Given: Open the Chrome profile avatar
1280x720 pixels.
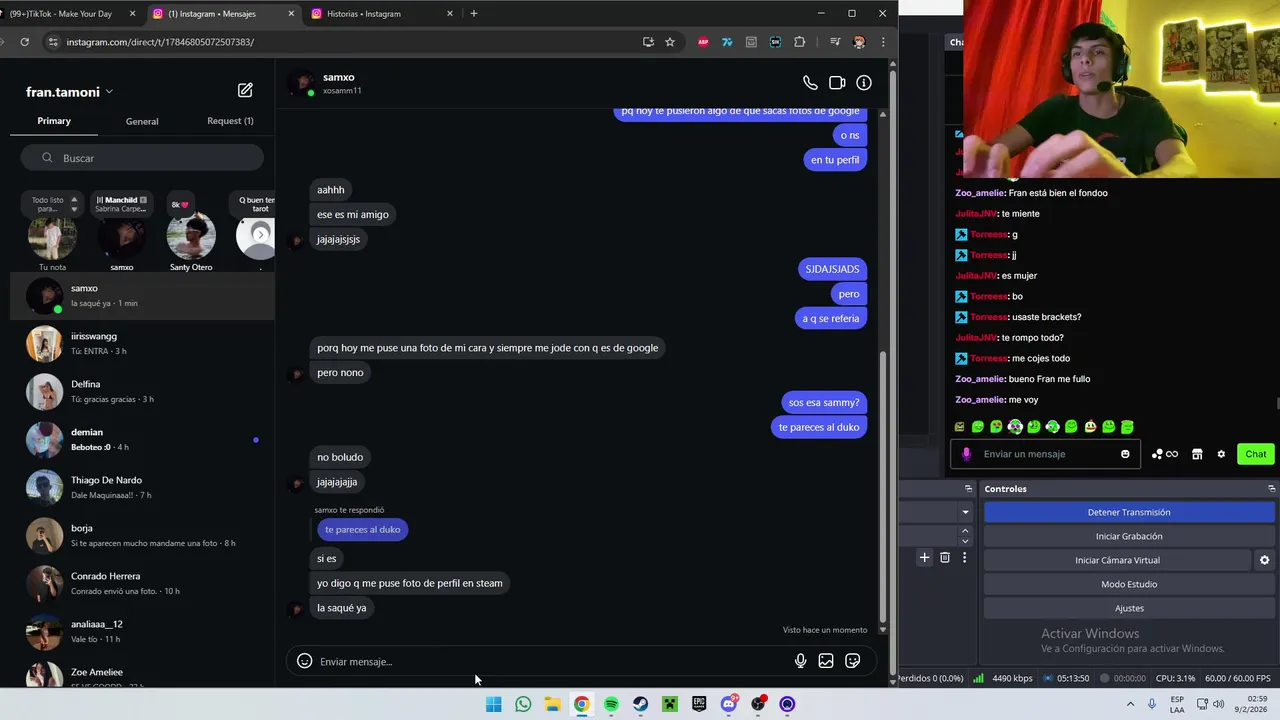Looking at the screenshot, I should point(859,42).
